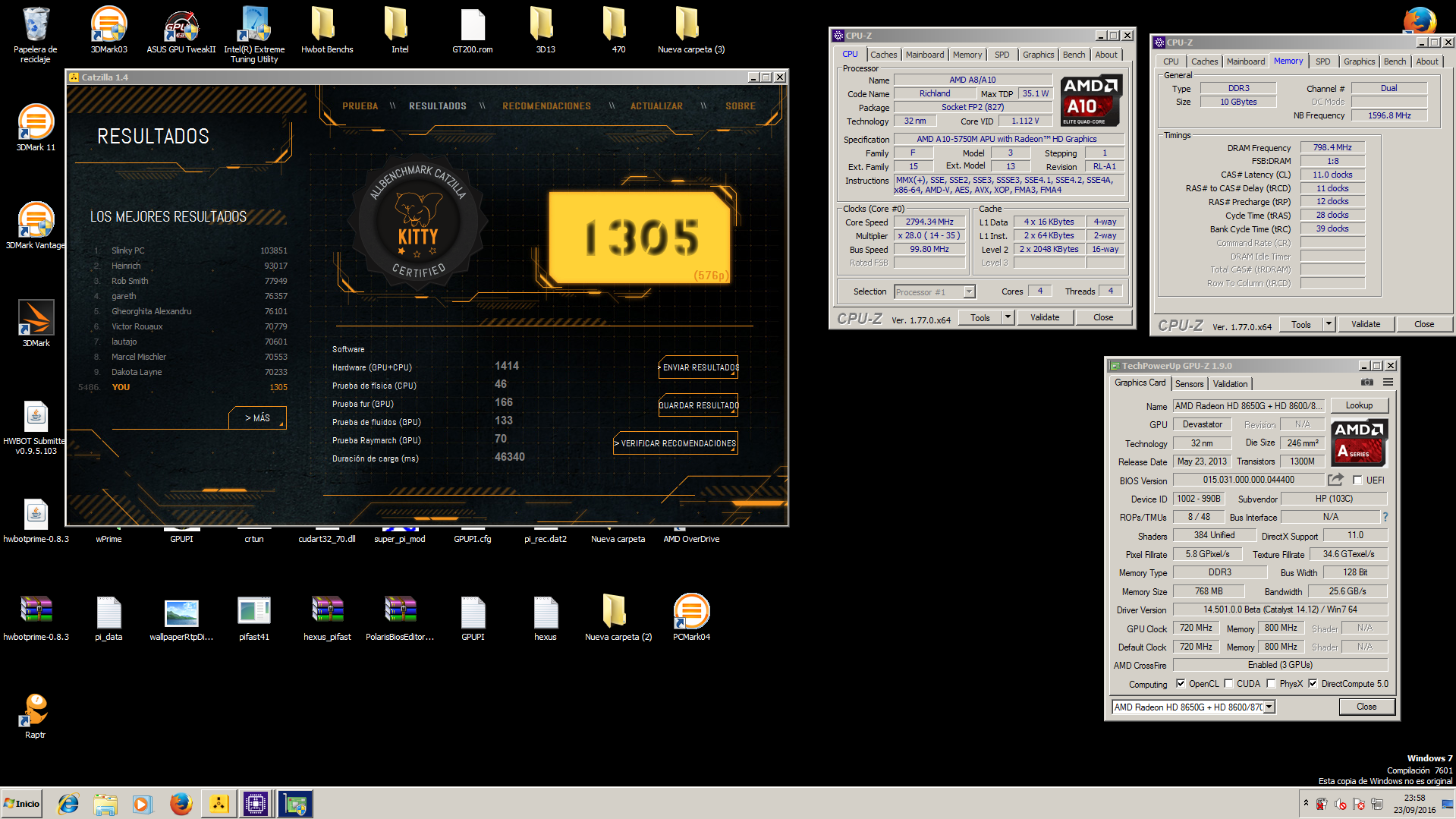Open the wallpaperRtpDi image file
Viewport: 1456px width, 819px height.
coord(181,617)
